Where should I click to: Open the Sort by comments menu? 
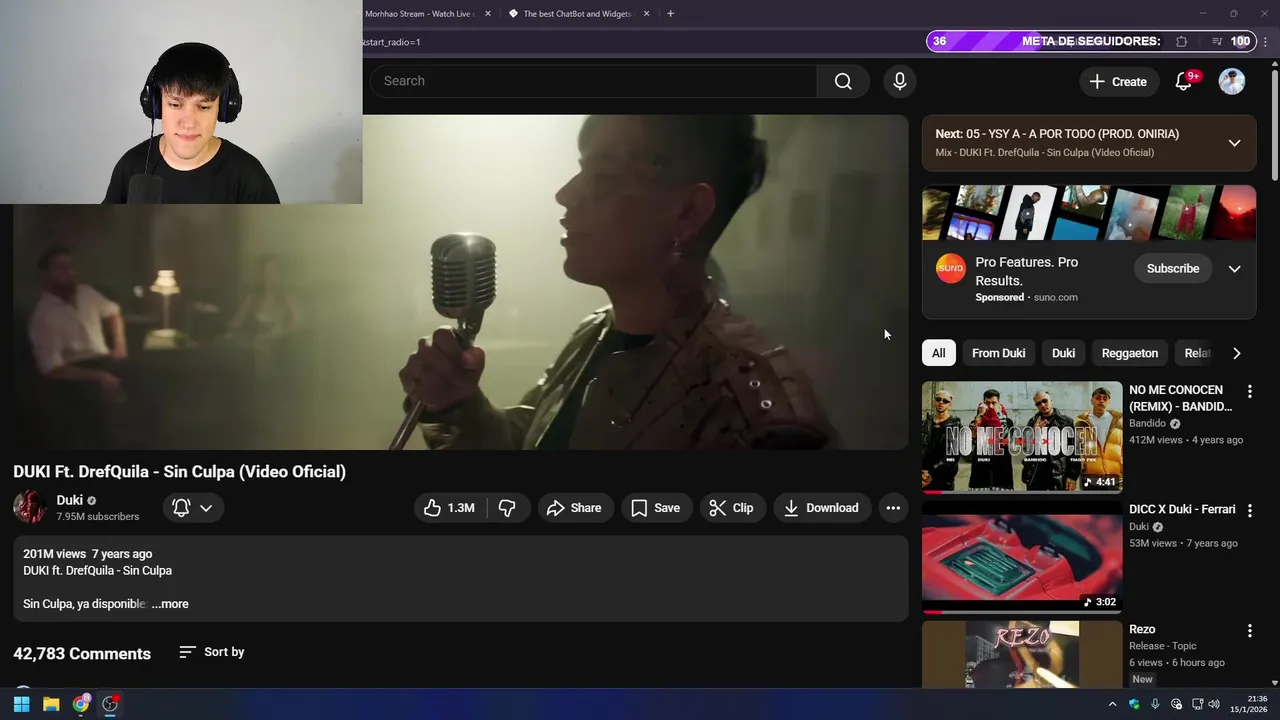212,652
